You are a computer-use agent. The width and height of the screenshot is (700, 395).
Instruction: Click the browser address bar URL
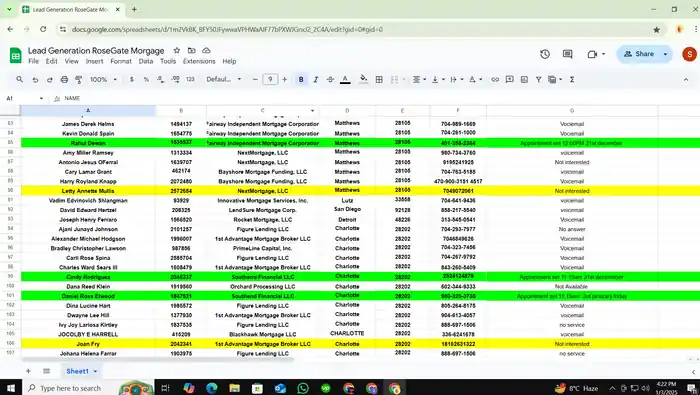(x=227, y=29)
